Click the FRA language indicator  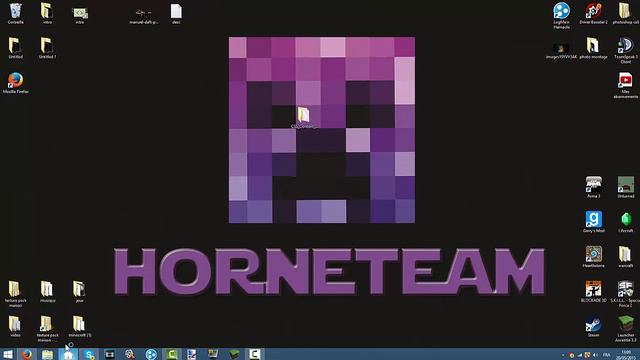point(607,355)
